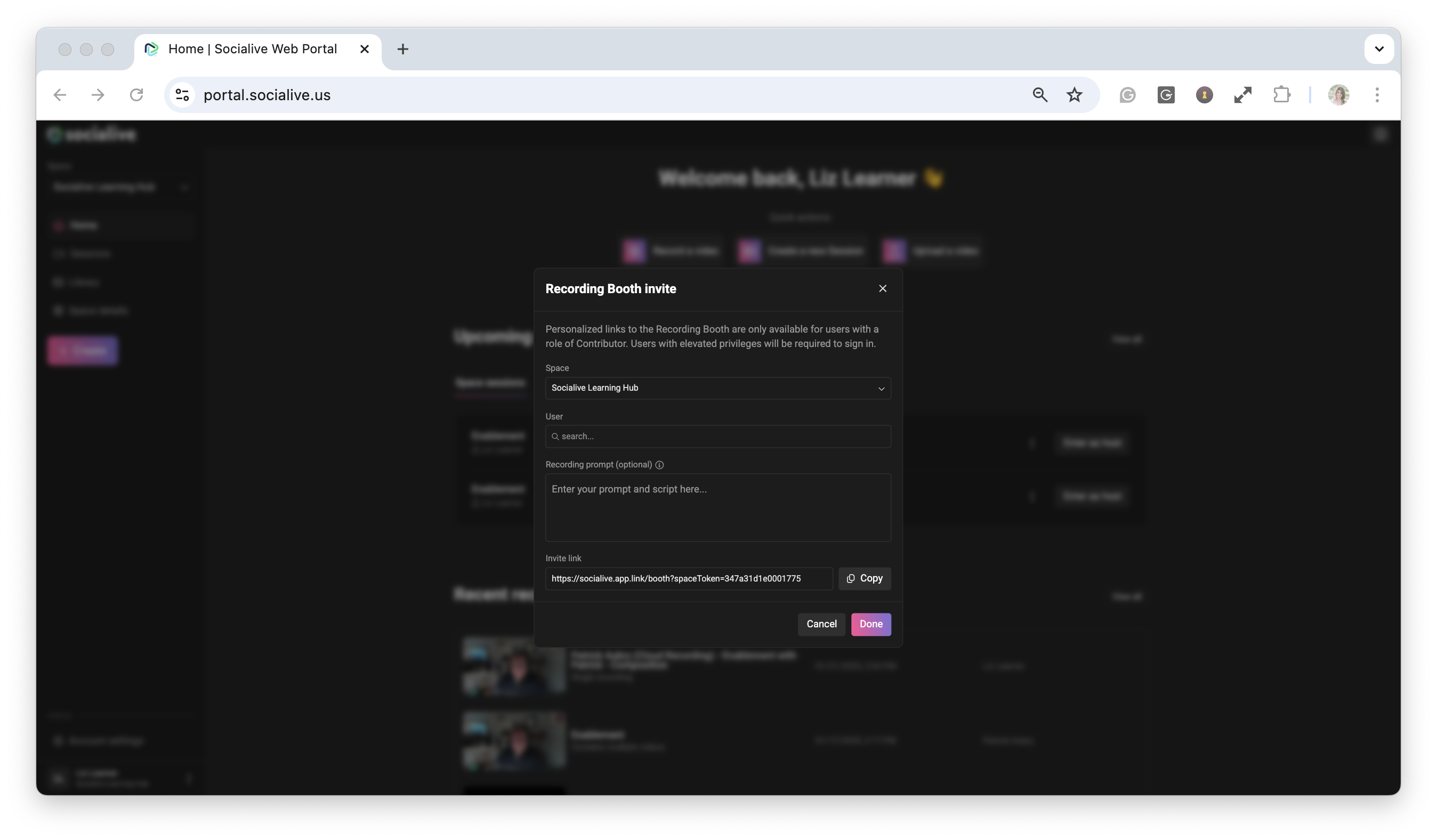Click the browser zoom magnifier icon
The height and width of the screenshot is (840, 1437).
click(x=1039, y=95)
